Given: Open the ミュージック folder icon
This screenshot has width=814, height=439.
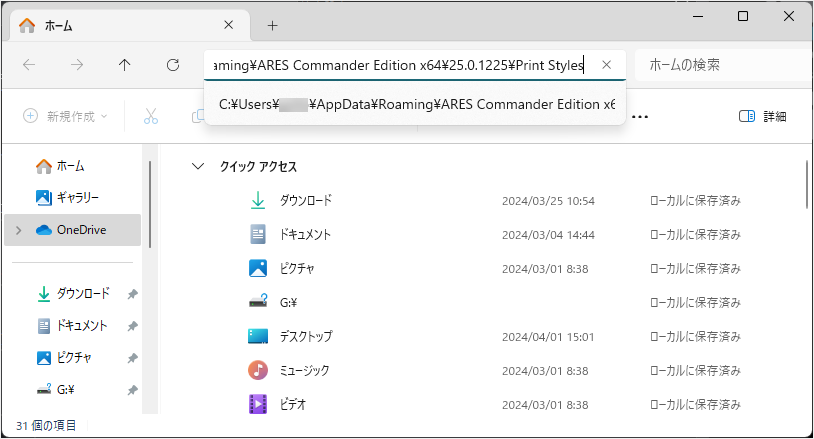Looking at the screenshot, I should click(258, 371).
